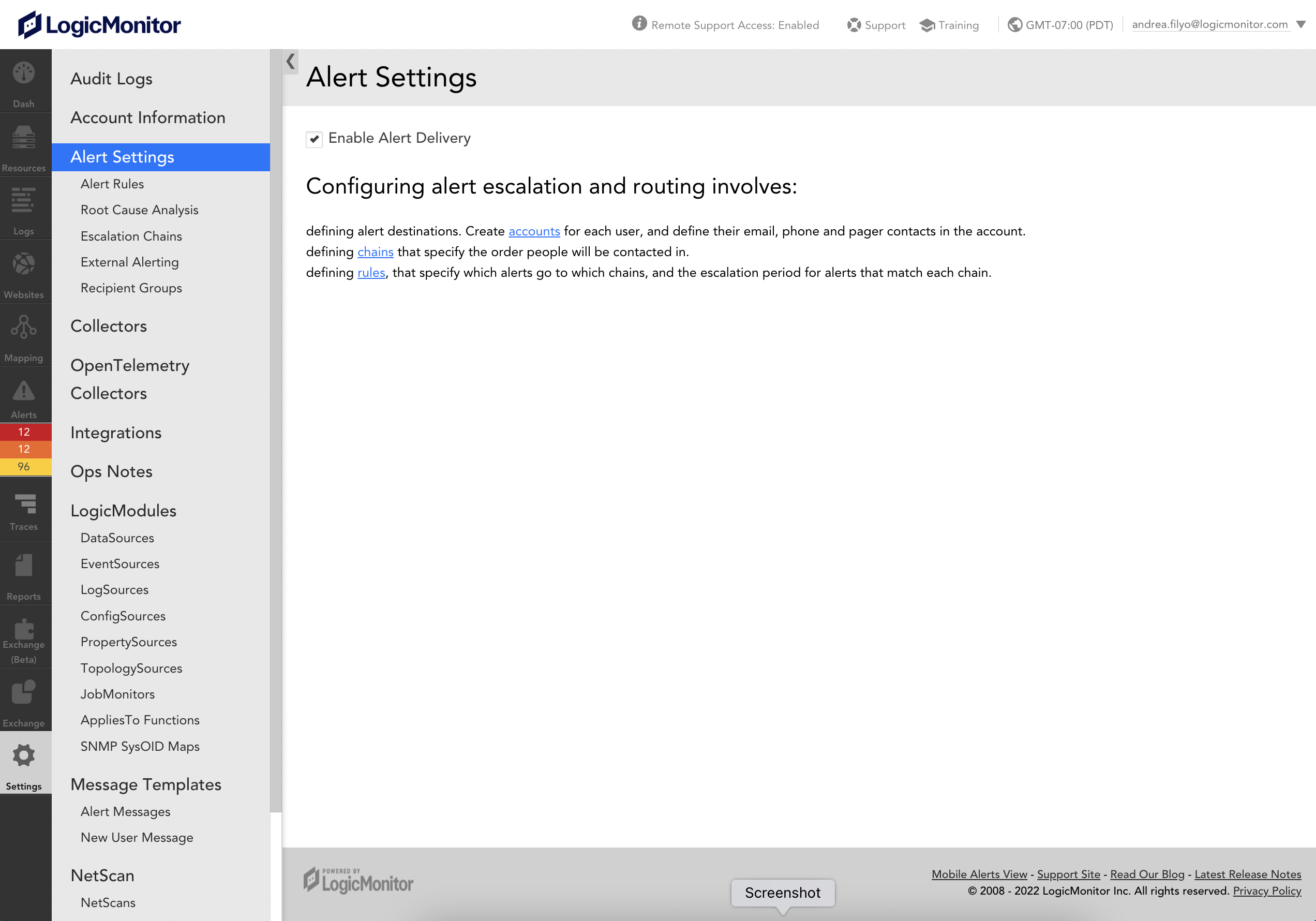Viewport: 1316px width, 921px height.
Task: Open JobMonitors under LogicModules
Action: pyautogui.click(x=118, y=694)
